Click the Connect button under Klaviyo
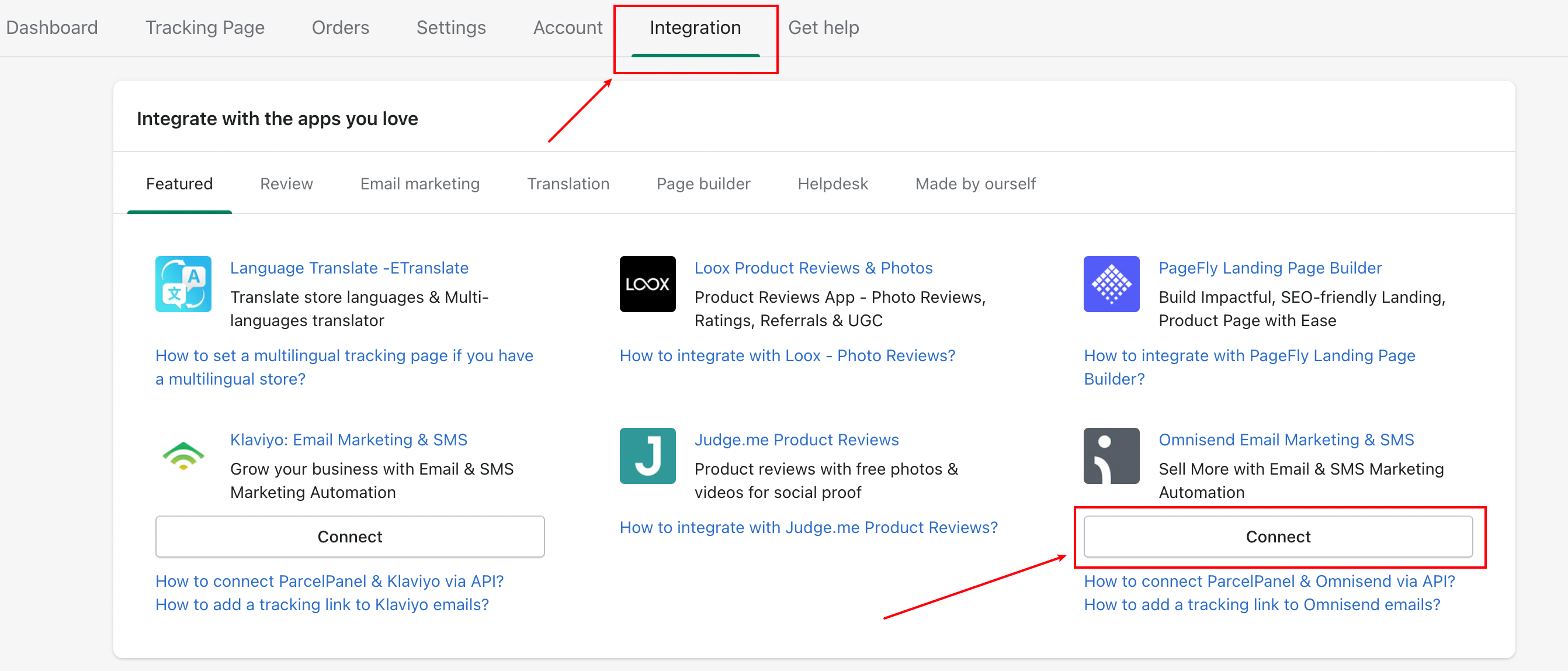Image resolution: width=1568 pixels, height=671 pixels. click(x=350, y=537)
